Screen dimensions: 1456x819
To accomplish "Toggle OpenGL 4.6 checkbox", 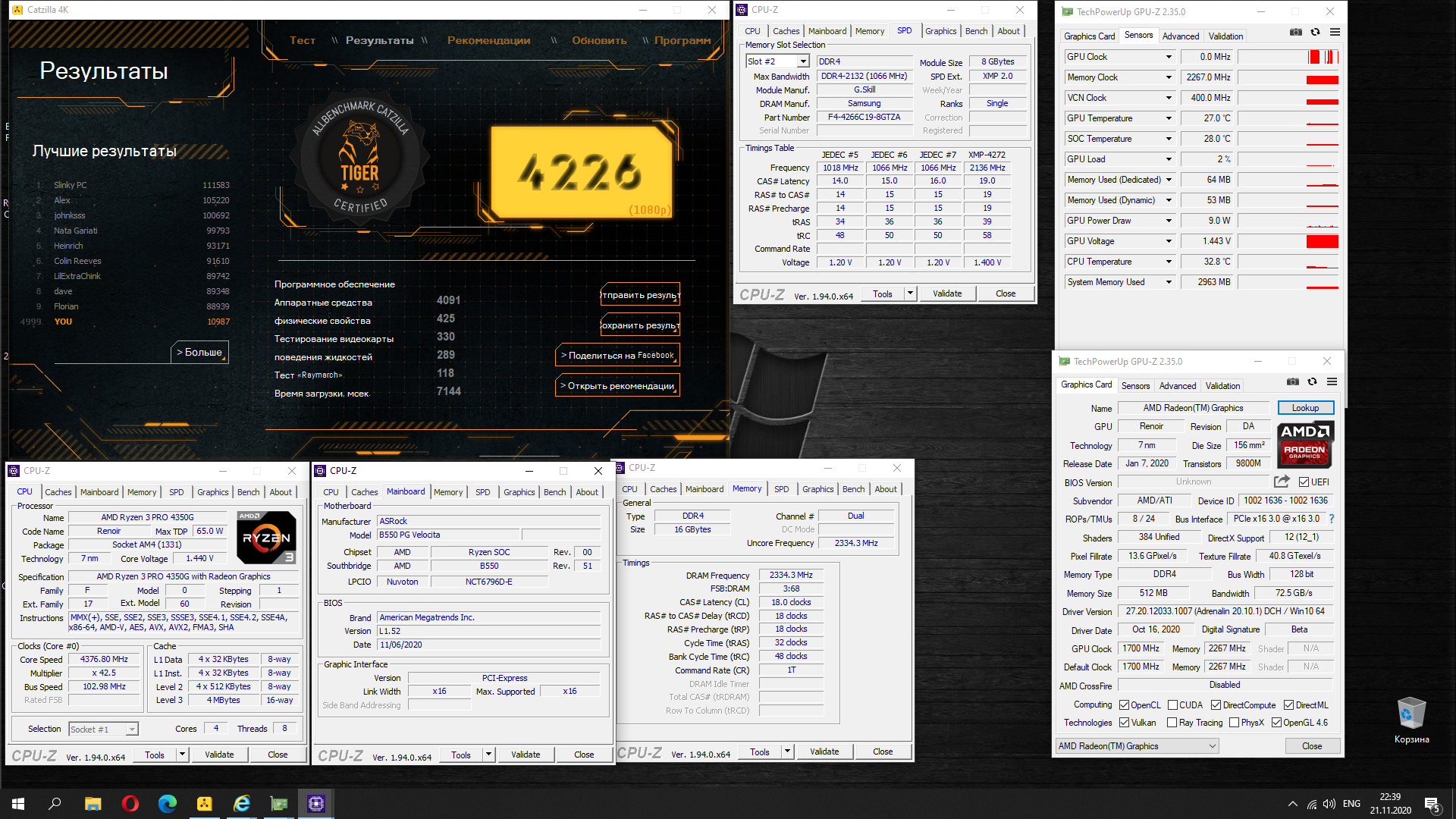I will pyautogui.click(x=1277, y=723).
